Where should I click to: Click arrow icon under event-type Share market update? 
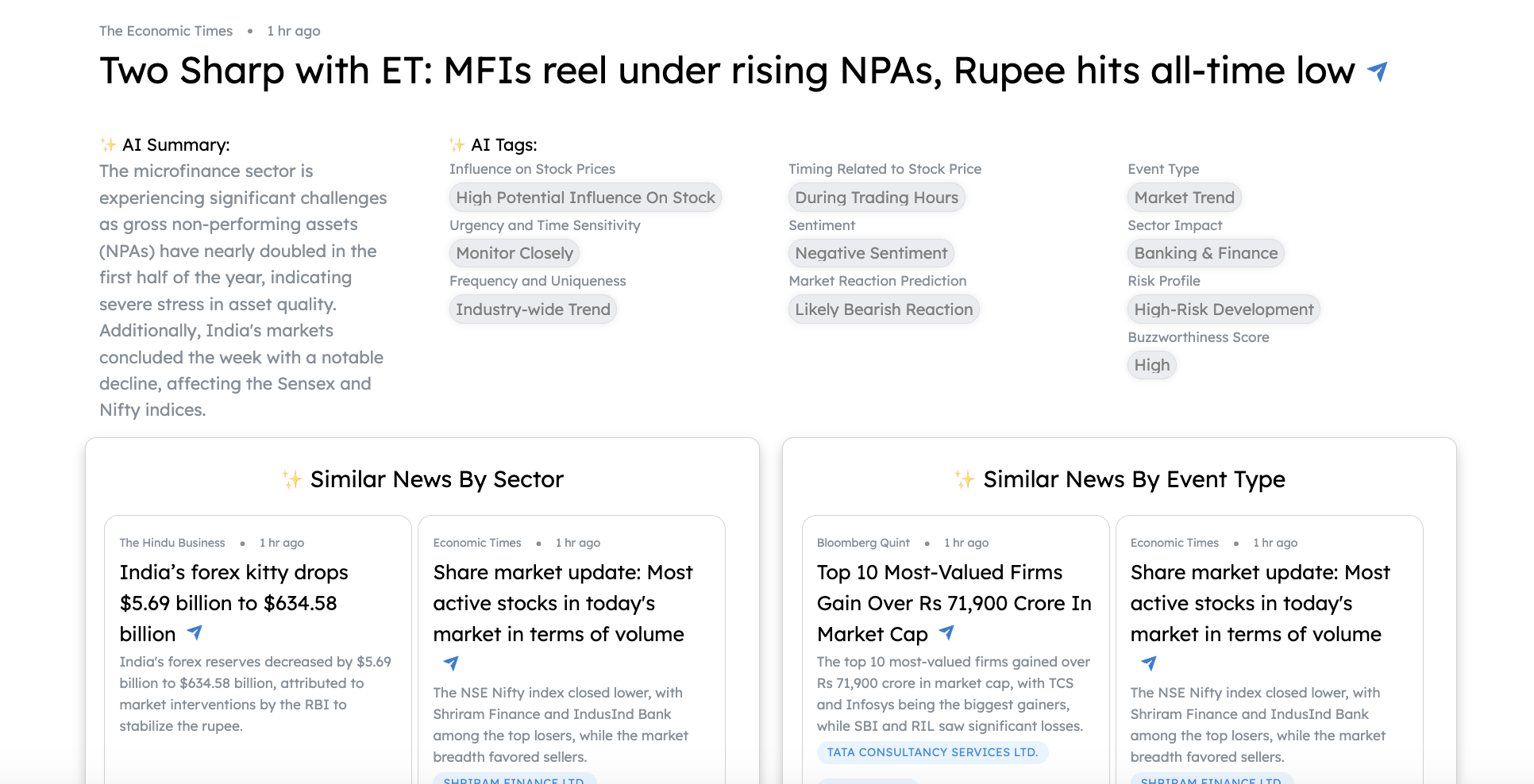point(1149,663)
